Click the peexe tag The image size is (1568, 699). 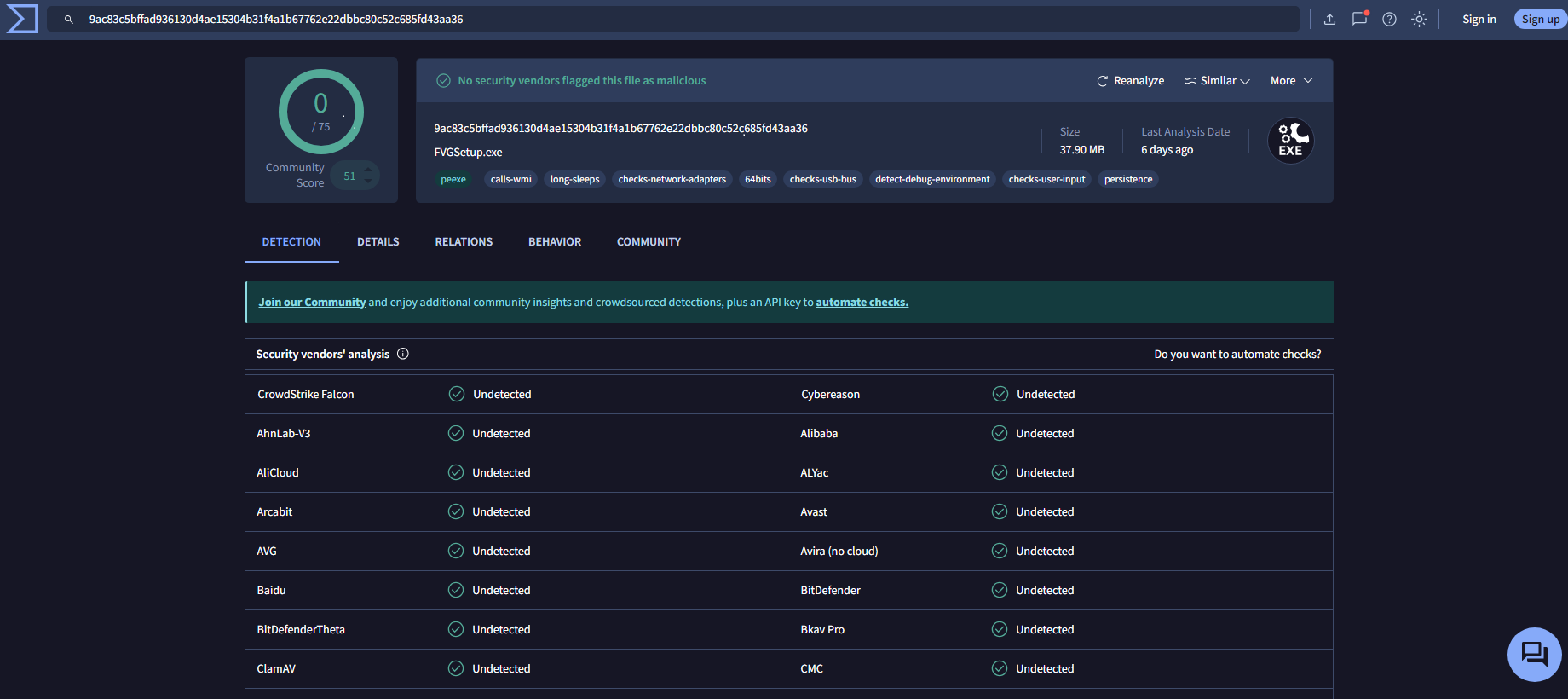point(453,179)
